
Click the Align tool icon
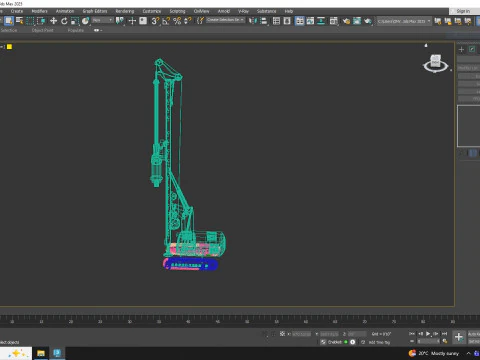(264, 21)
